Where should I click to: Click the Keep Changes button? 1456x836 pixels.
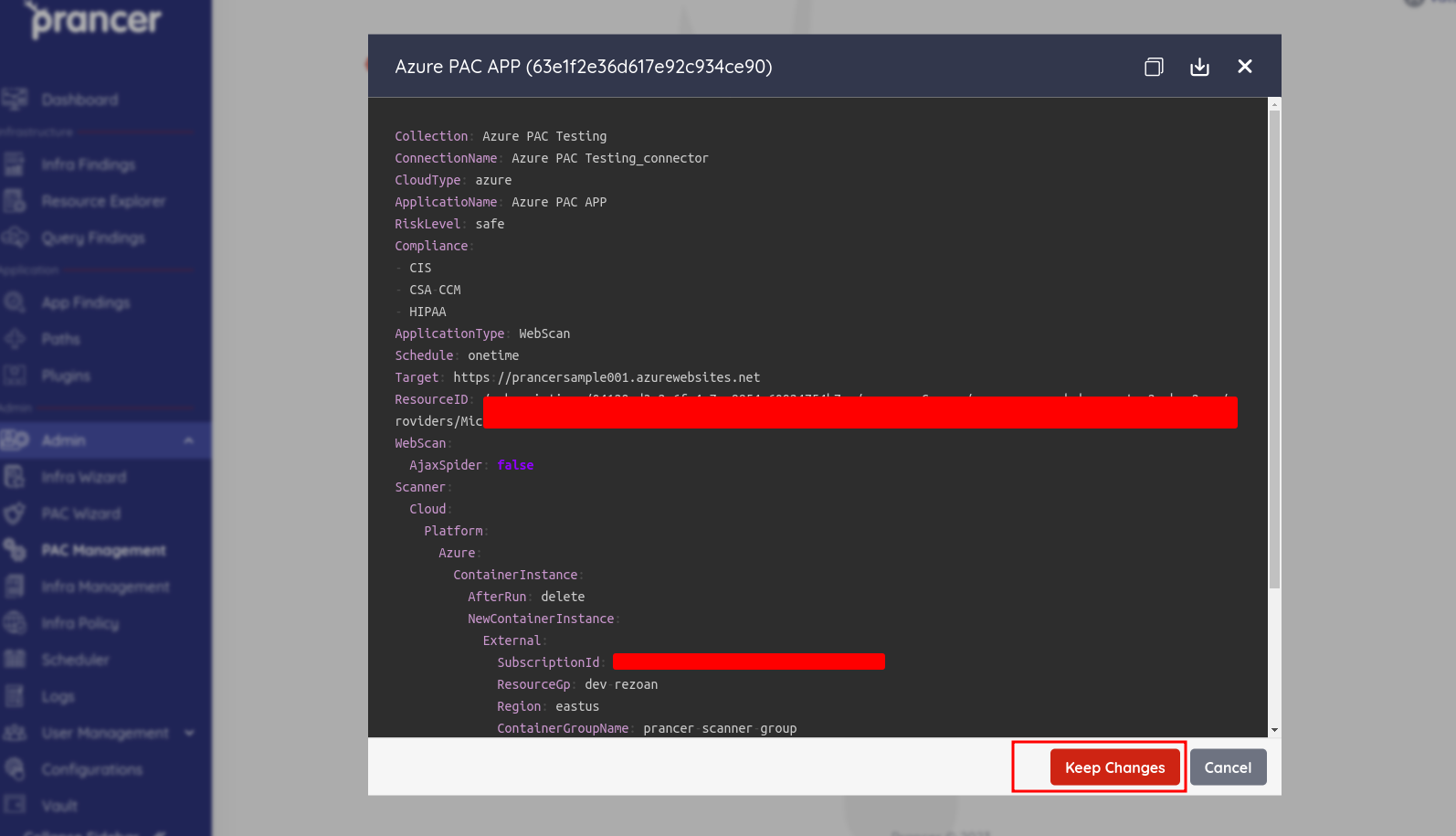[x=1114, y=767]
